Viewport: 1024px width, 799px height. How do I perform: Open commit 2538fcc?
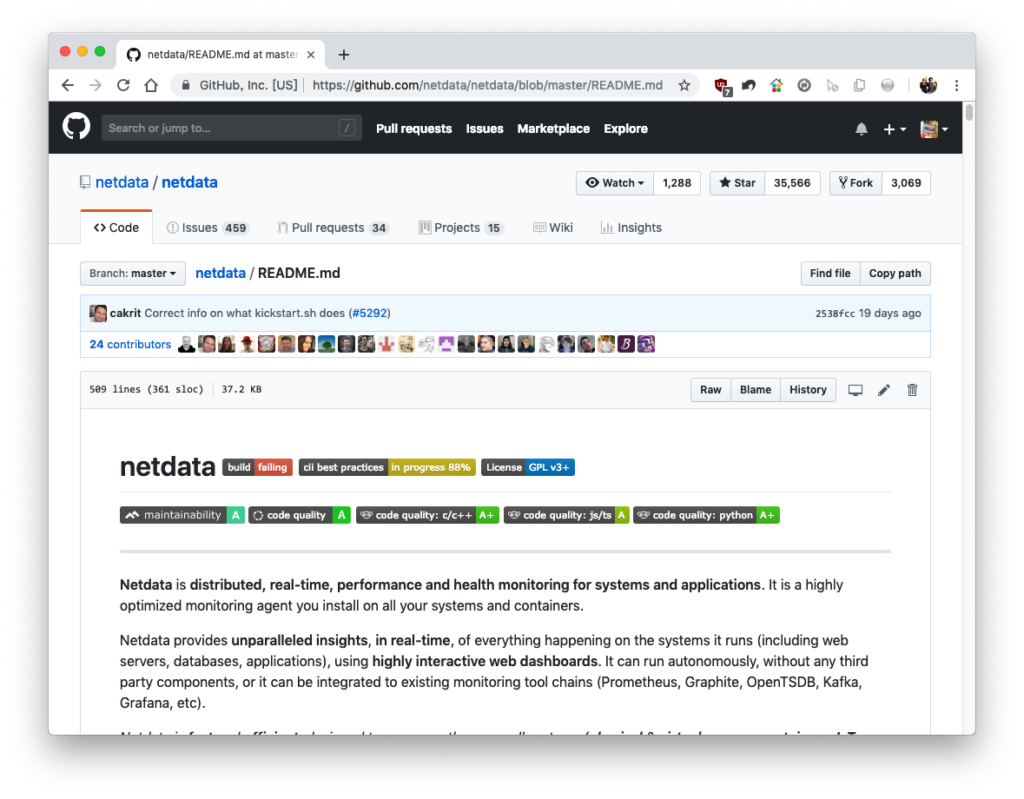point(835,314)
